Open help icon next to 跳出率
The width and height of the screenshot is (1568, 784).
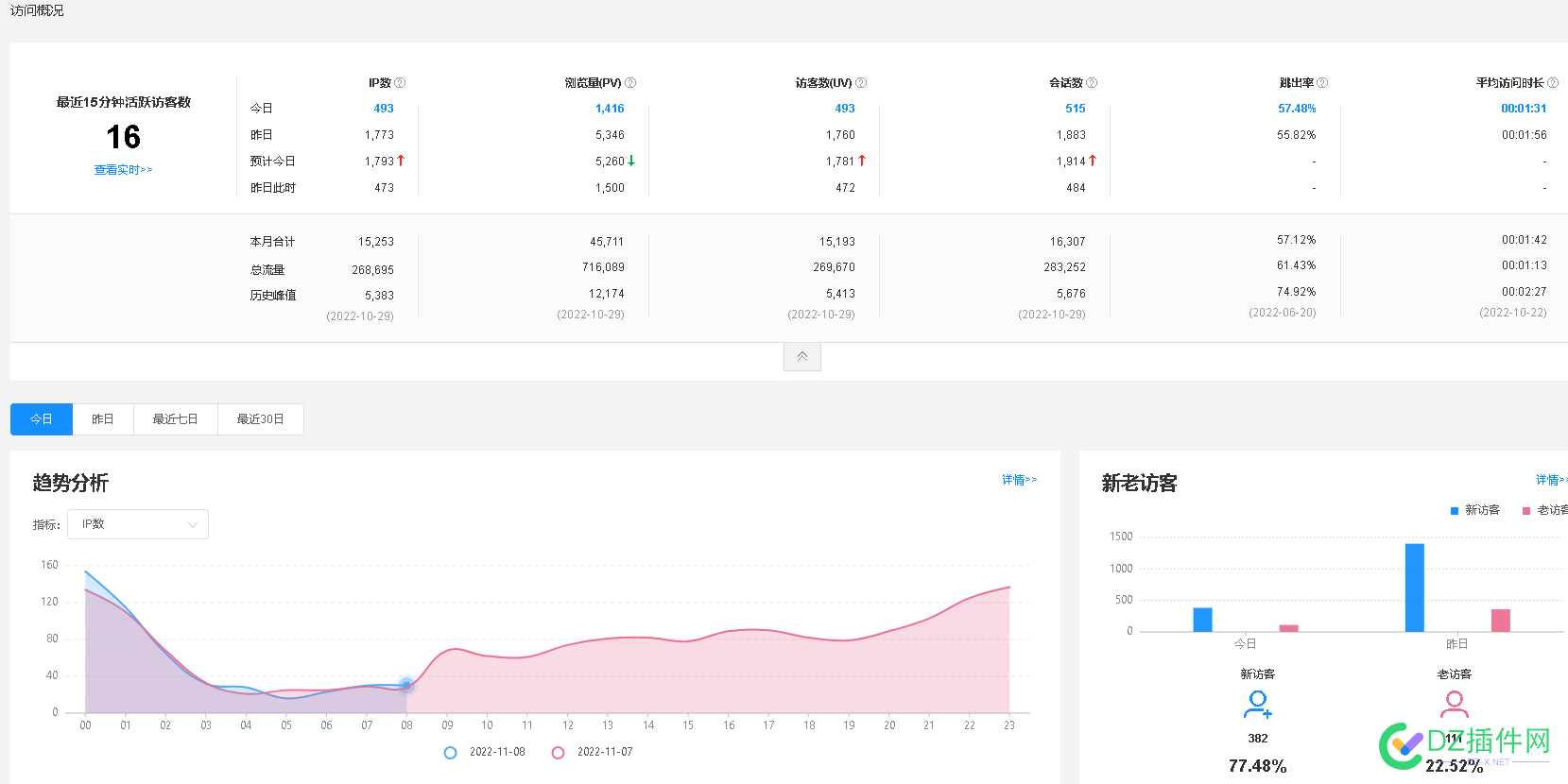[1322, 83]
